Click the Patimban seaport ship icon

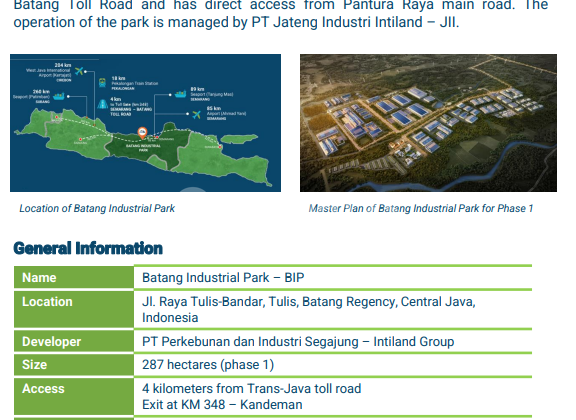pyautogui.click(x=59, y=96)
